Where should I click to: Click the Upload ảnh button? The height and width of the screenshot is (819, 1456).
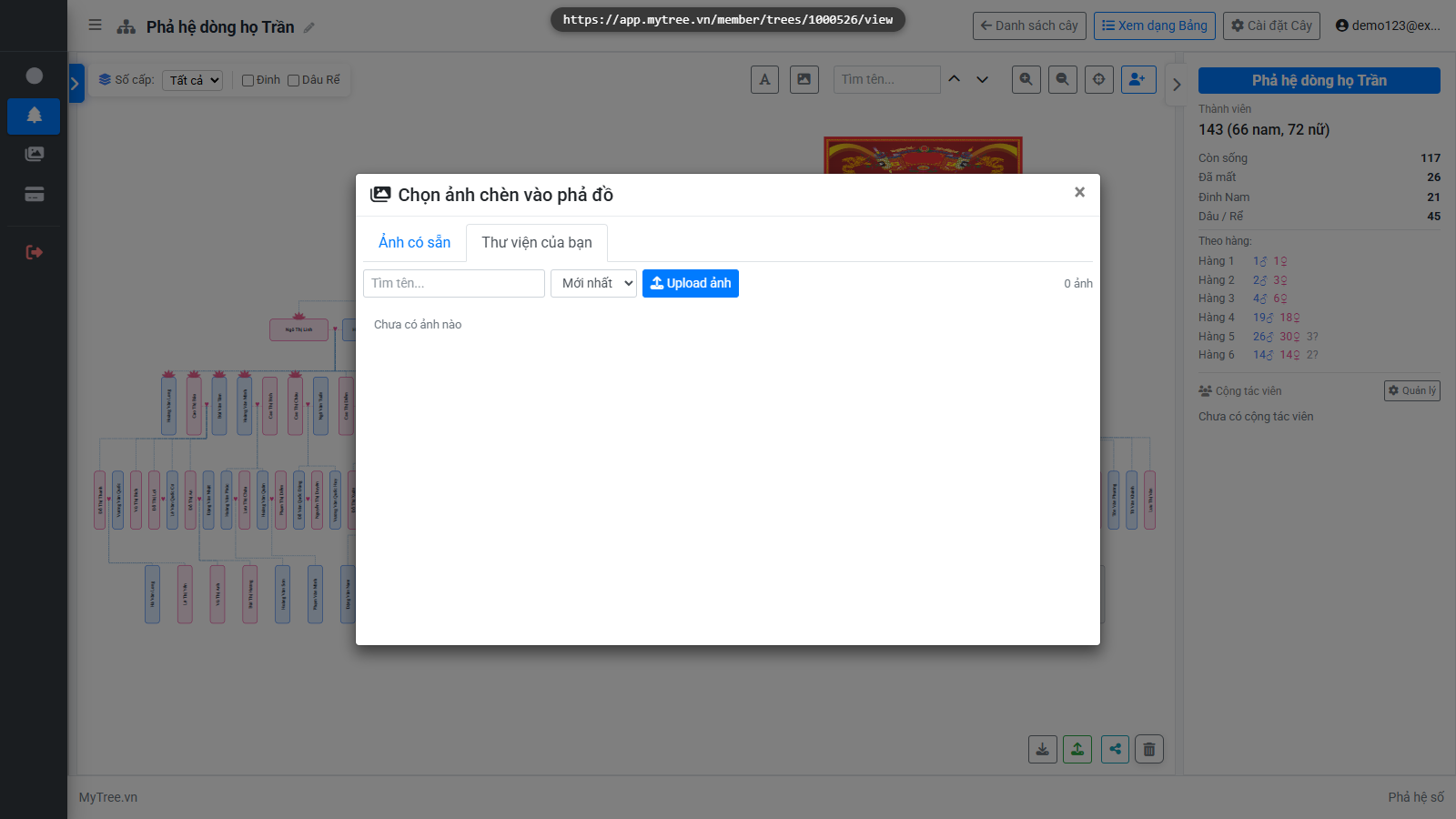(691, 283)
